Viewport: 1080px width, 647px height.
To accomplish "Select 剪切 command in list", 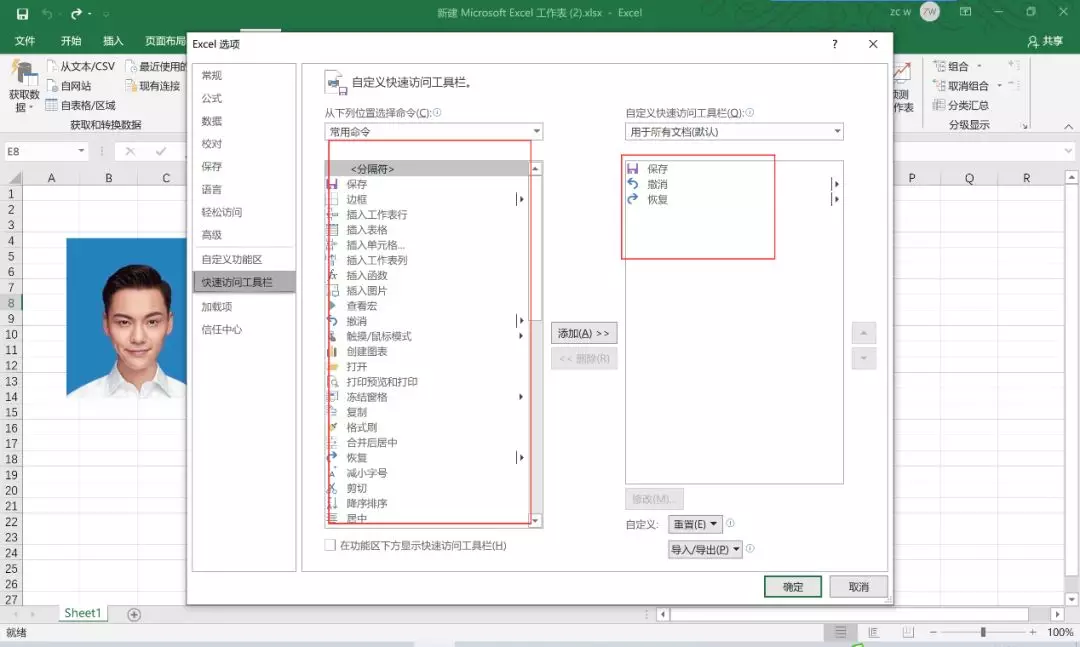I will (428, 488).
